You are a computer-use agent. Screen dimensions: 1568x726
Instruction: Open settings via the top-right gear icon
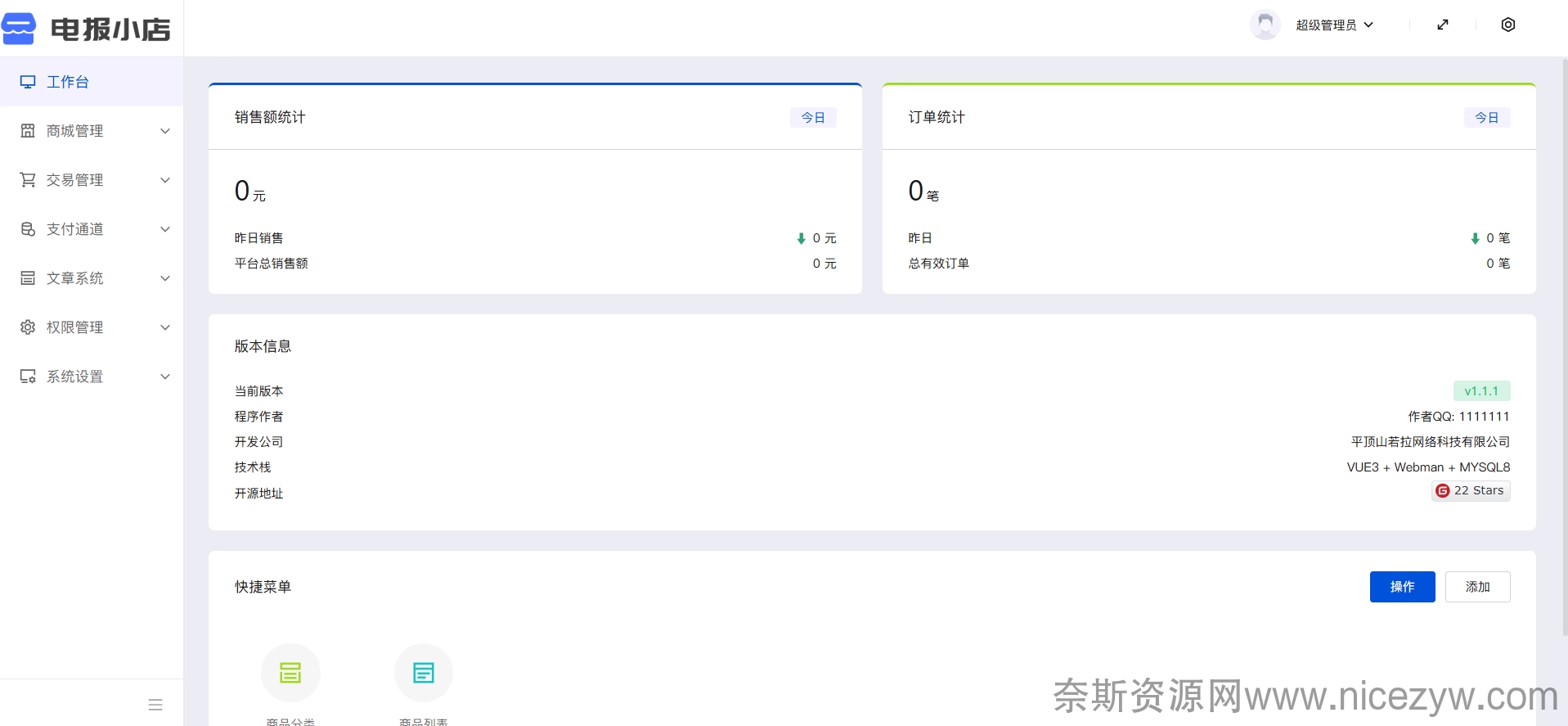click(x=1508, y=25)
